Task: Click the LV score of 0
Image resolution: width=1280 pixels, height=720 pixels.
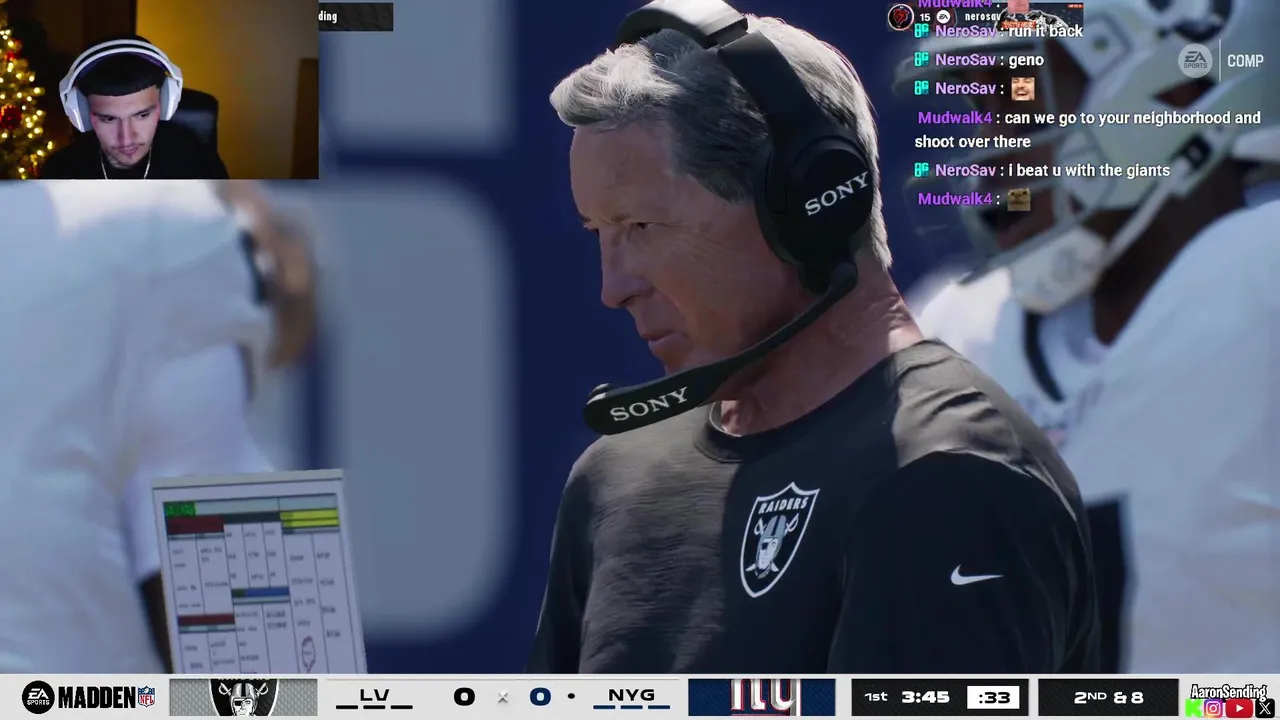Action: click(x=463, y=697)
